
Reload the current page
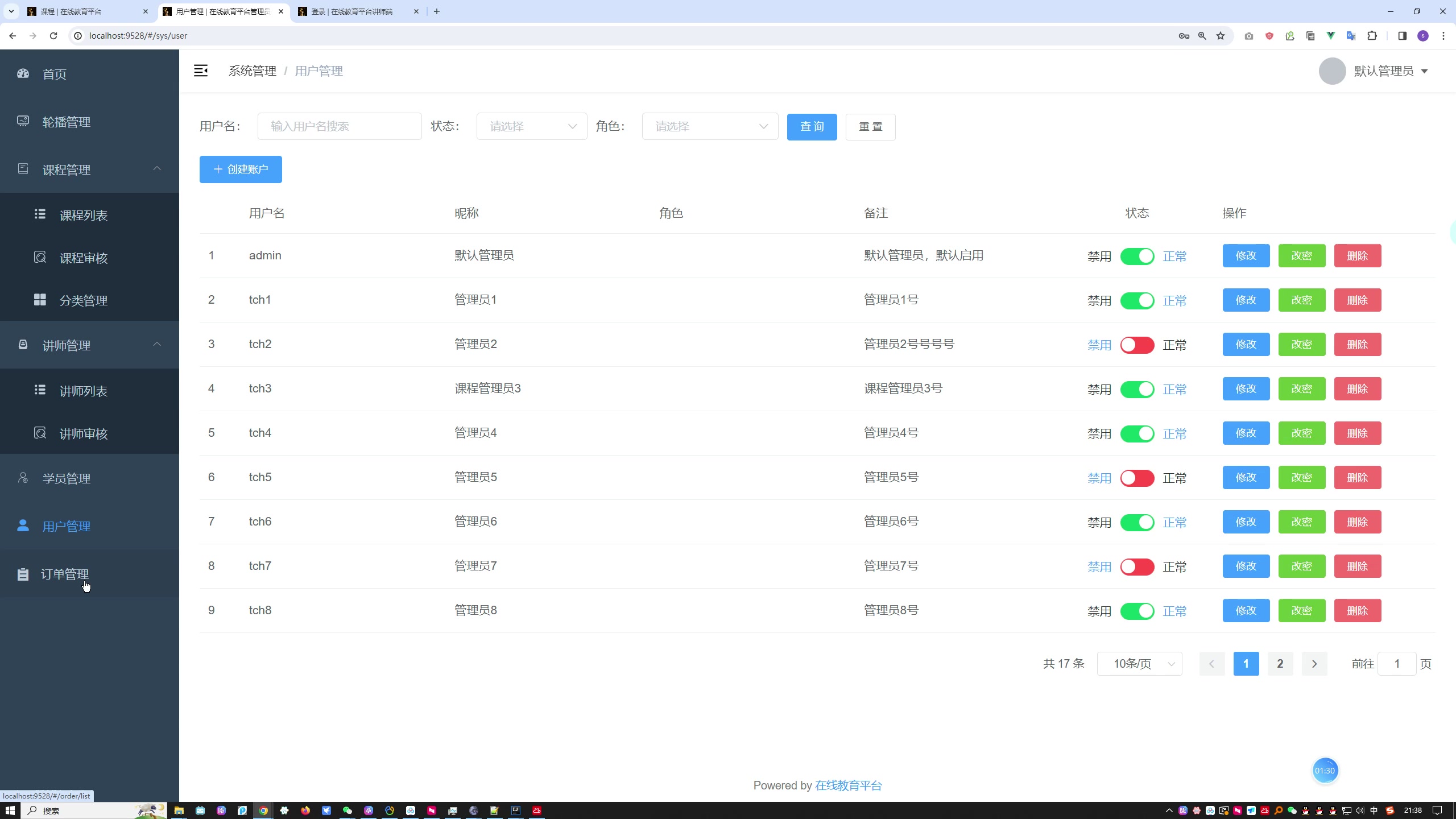(53, 36)
